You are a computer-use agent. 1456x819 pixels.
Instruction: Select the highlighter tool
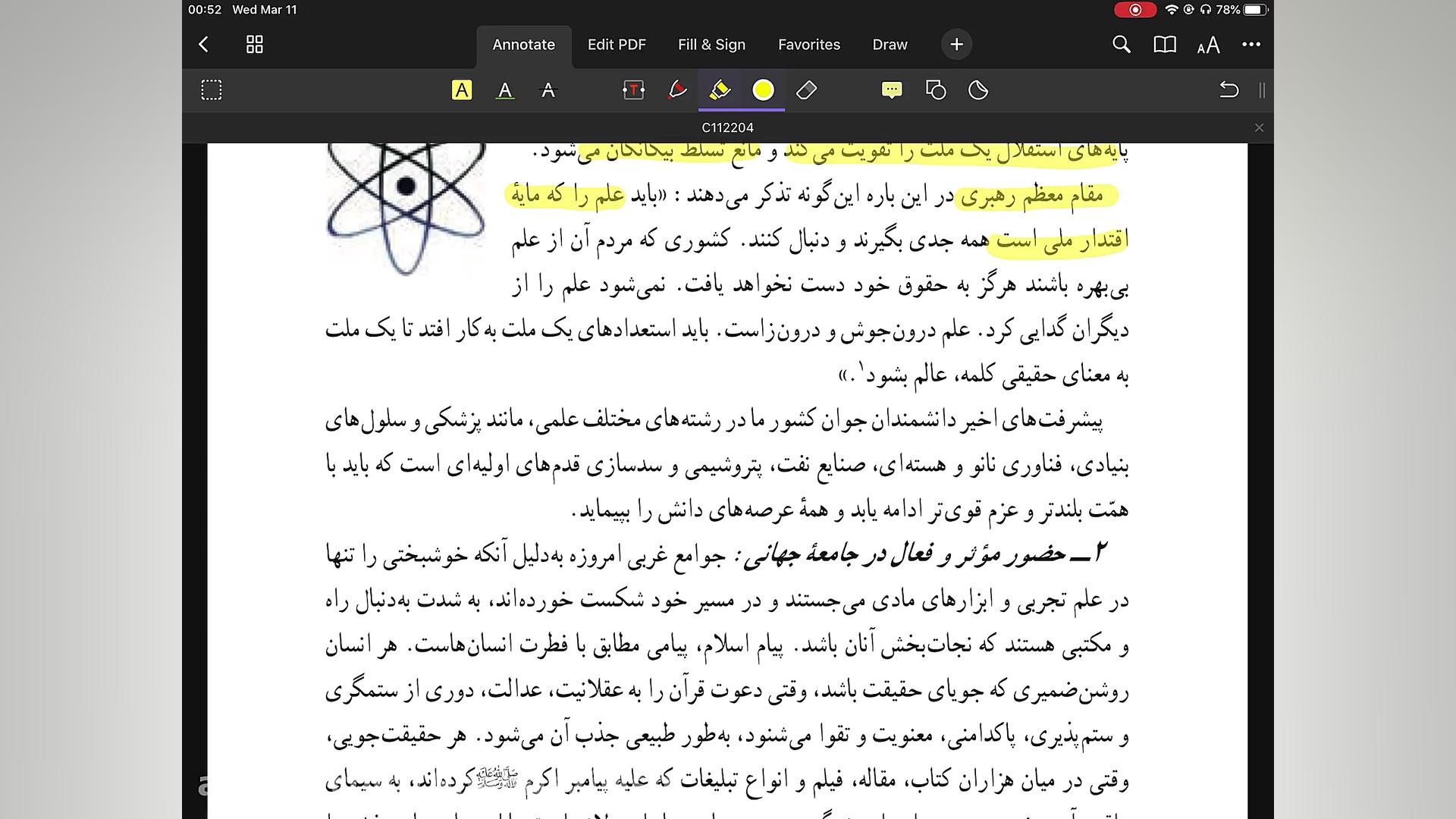(720, 90)
